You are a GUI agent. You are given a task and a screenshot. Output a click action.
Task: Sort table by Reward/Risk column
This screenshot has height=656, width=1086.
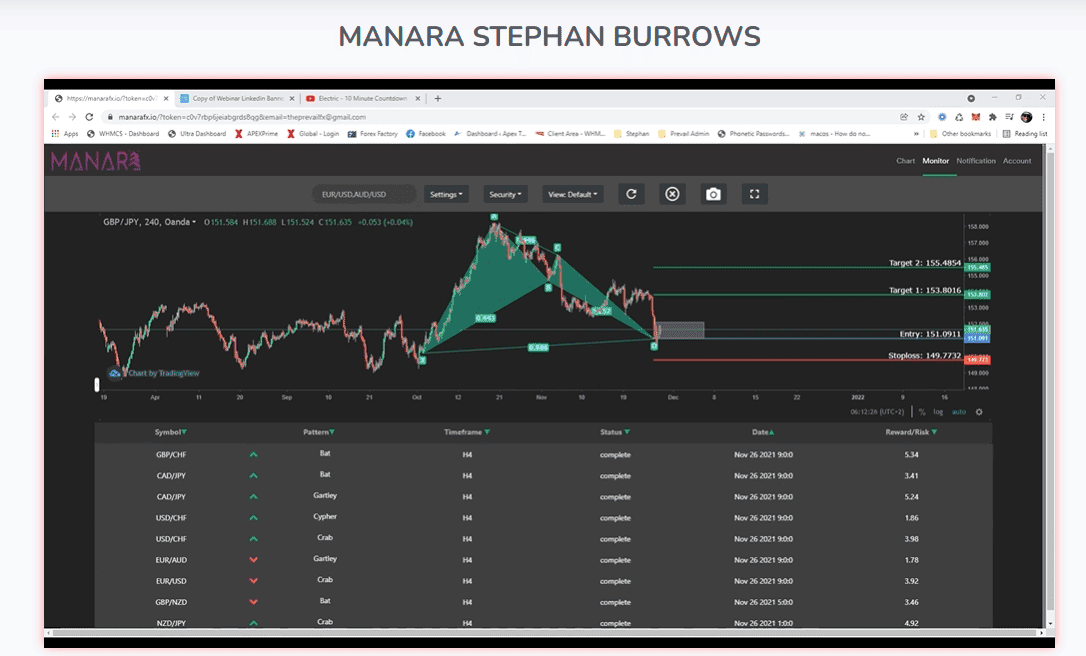click(x=909, y=431)
